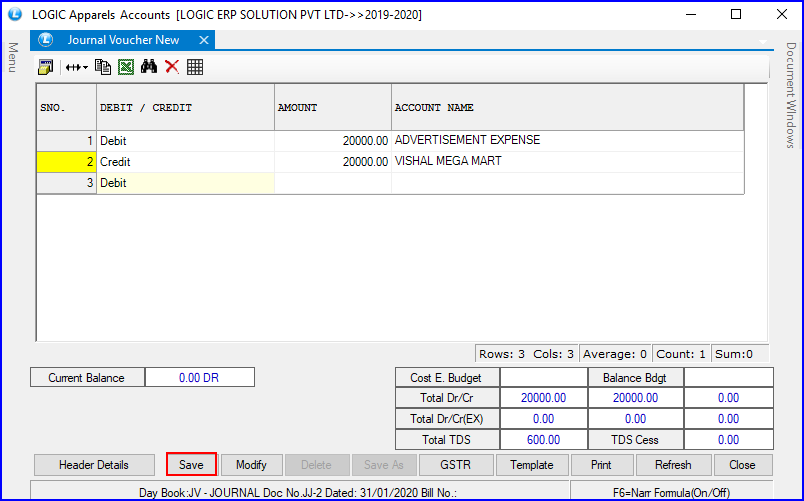Click the Sum:0 status box
The height and width of the screenshot is (501, 804).
pyautogui.click(x=740, y=354)
